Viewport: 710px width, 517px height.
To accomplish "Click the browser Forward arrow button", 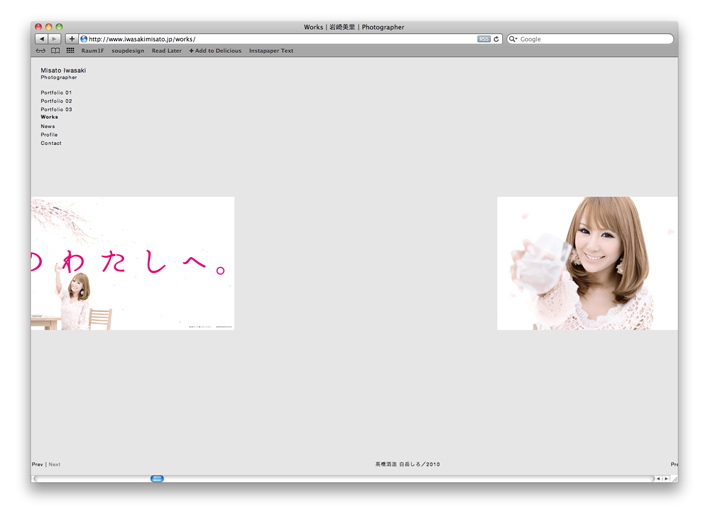I will coord(54,39).
